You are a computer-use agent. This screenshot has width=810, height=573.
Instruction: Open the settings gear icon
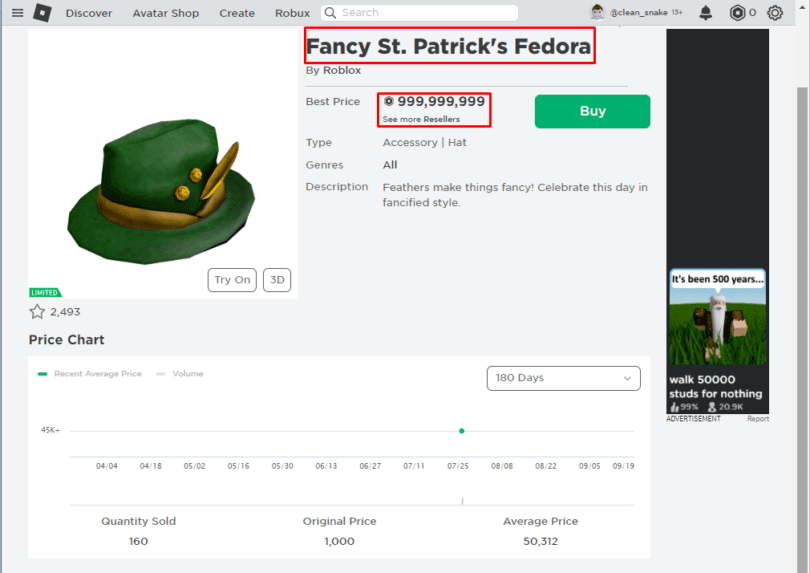pos(775,13)
